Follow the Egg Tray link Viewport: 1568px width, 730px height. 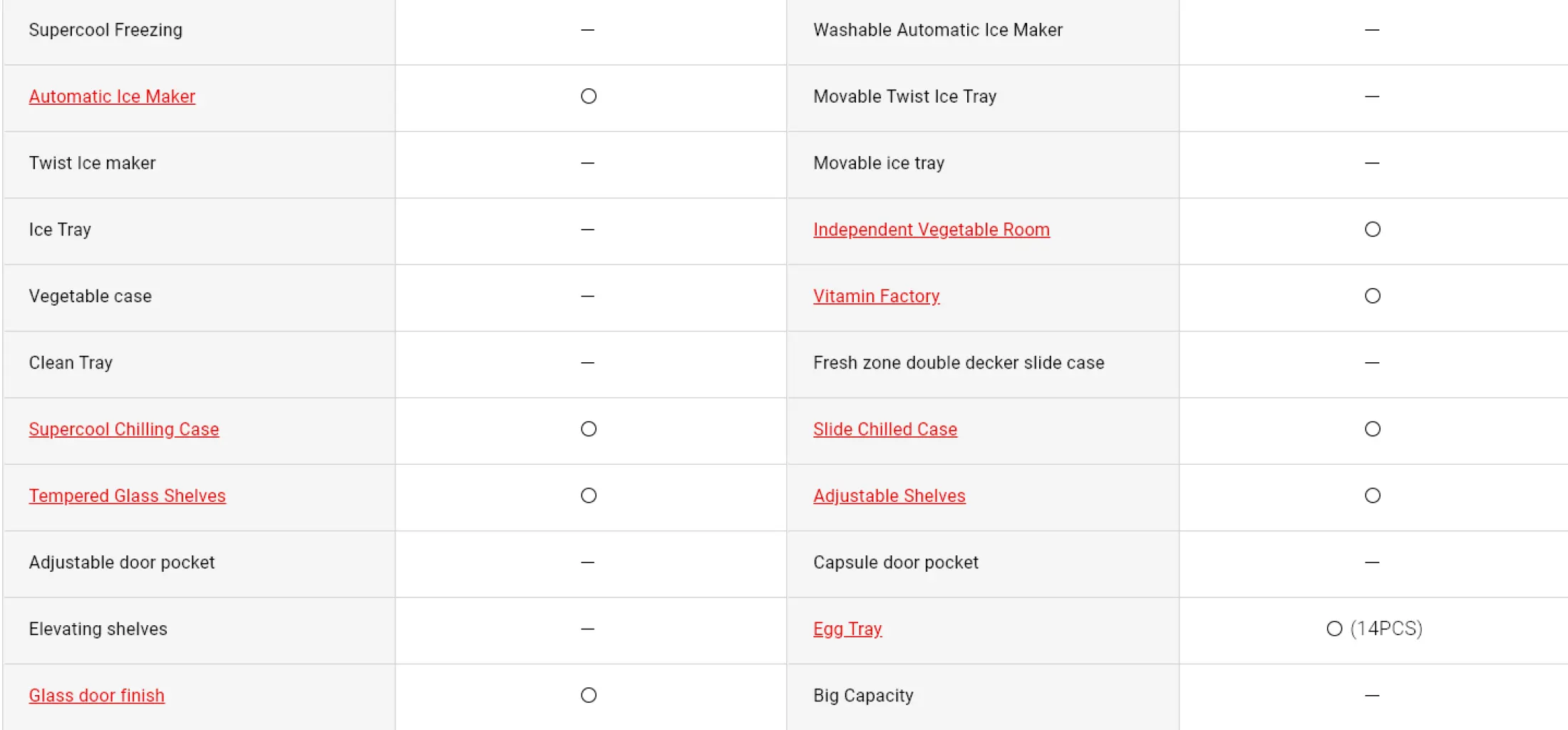847,629
